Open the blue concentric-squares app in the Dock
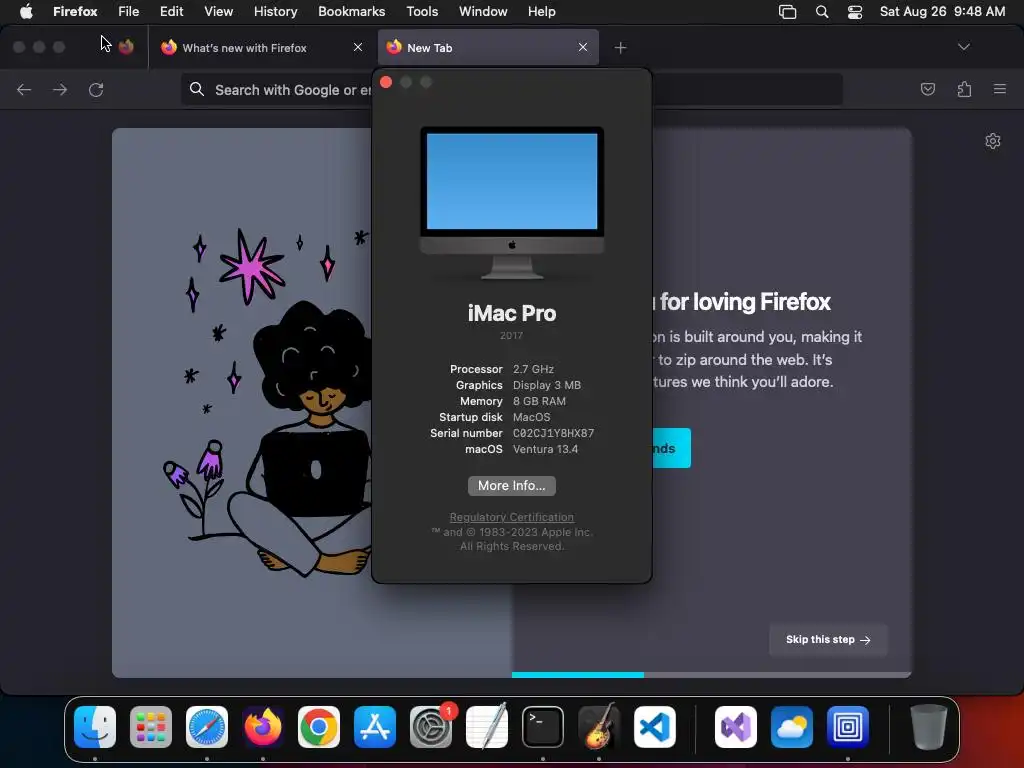 [x=848, y=727]
